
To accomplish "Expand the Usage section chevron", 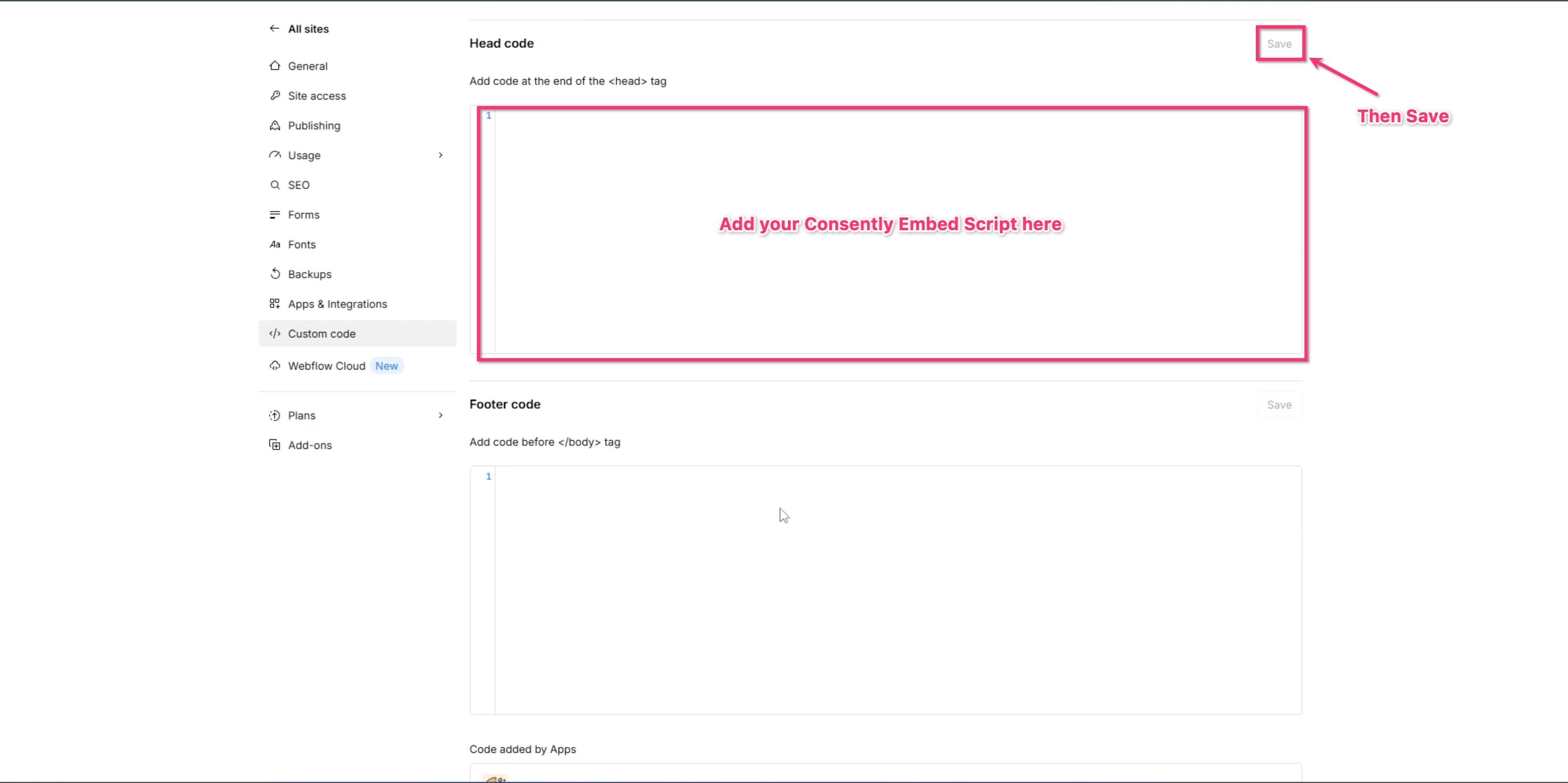I will [x=440, y=155].
